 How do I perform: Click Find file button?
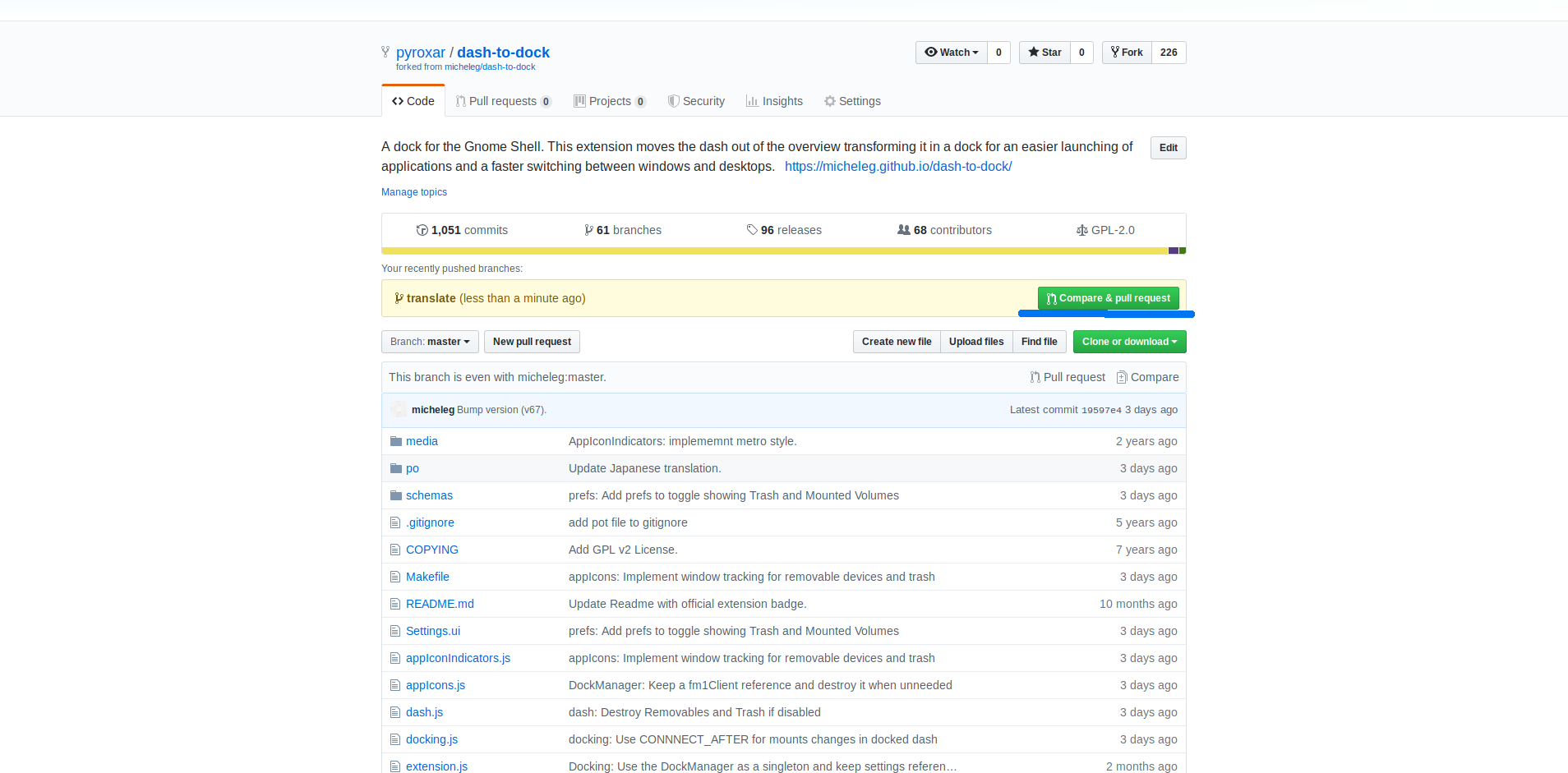tap(1040, 342)
